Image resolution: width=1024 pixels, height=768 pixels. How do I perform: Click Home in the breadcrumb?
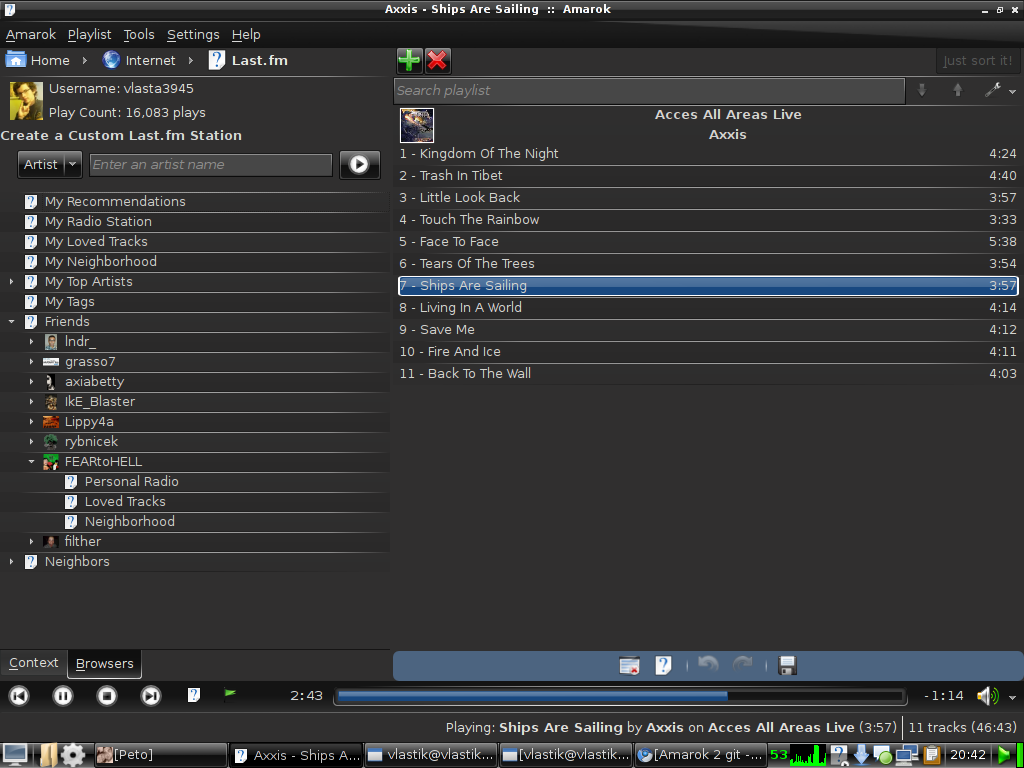(x=50, y=60)
